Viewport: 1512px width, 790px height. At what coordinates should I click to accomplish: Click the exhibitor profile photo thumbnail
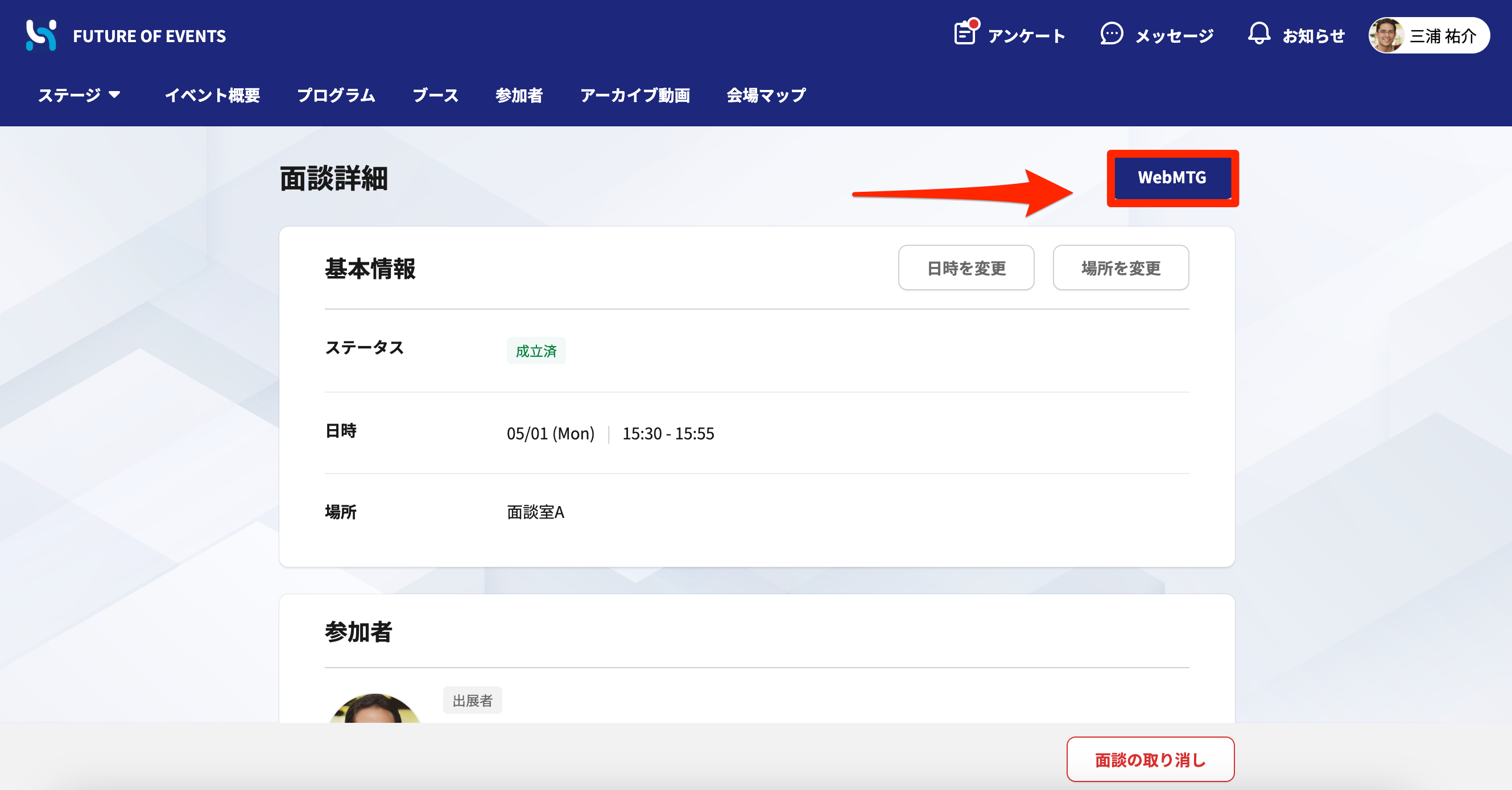[x=374, y=709]
